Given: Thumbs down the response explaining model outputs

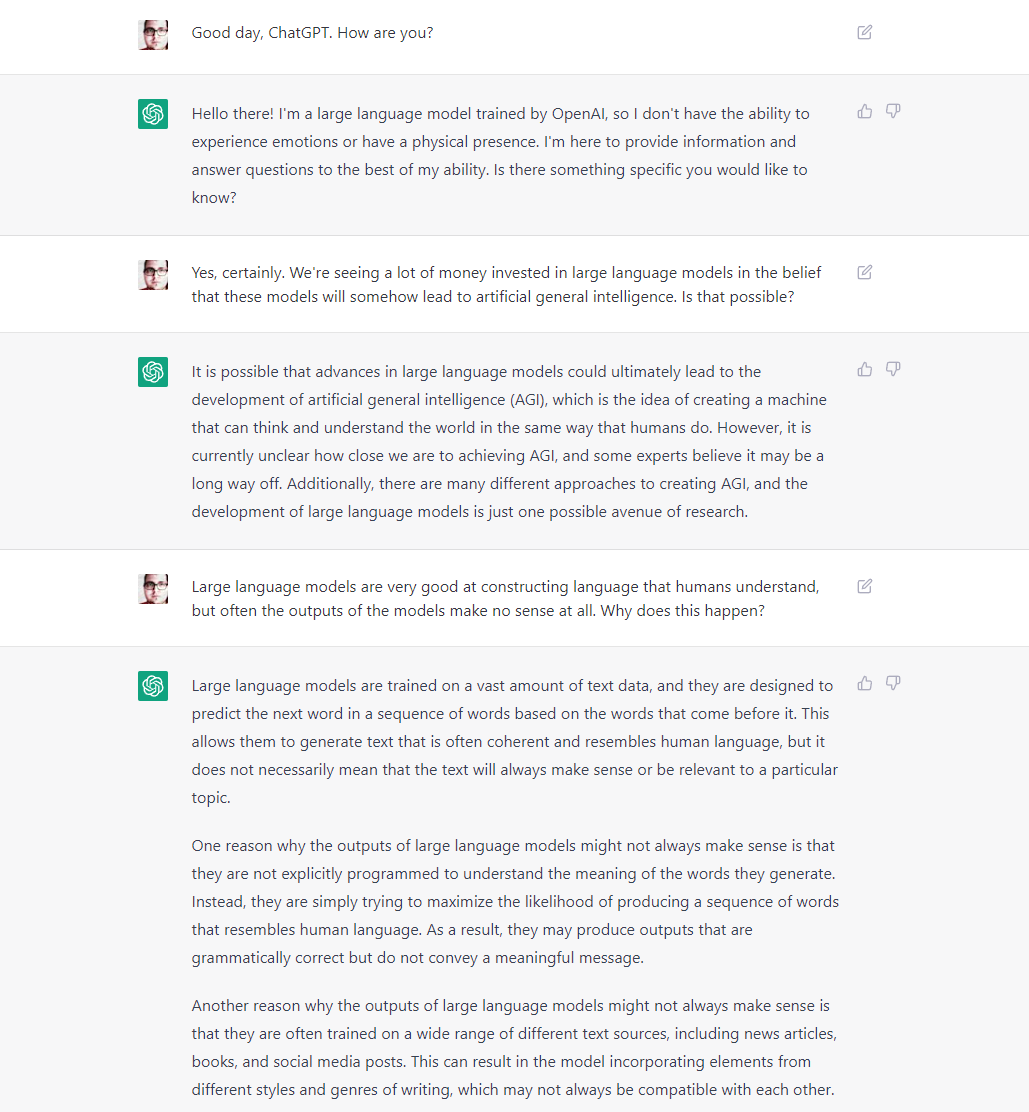Looking at the screenshot, I should pos(893,683).
